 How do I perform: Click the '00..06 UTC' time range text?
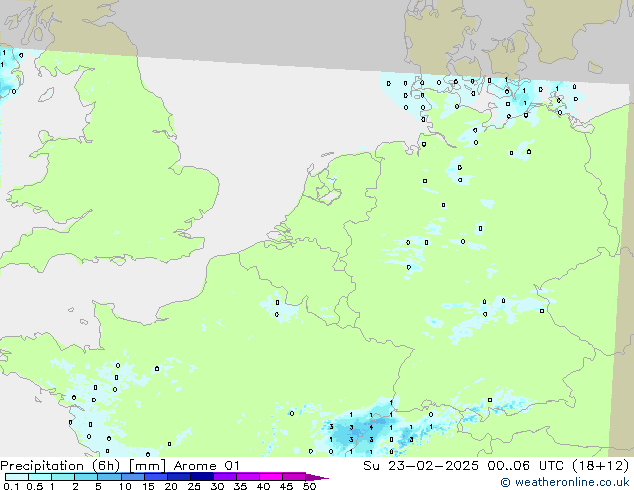(525, 466)
